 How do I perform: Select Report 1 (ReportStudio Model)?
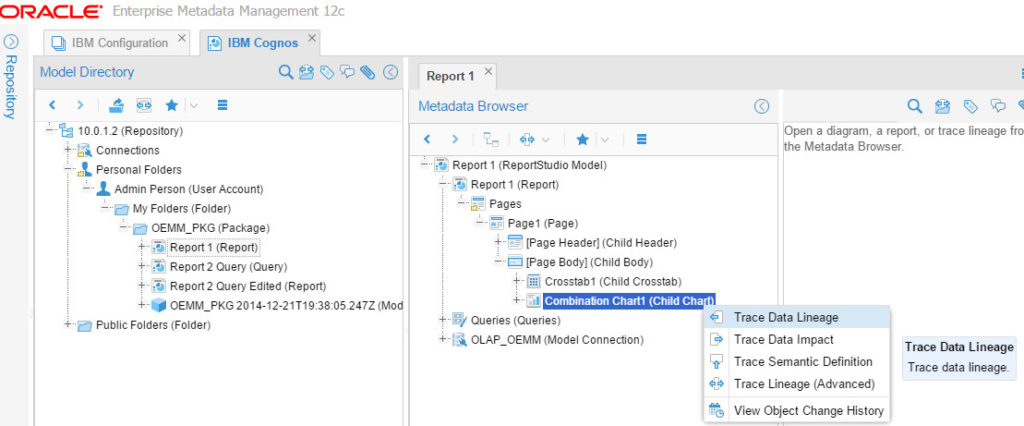530,165
